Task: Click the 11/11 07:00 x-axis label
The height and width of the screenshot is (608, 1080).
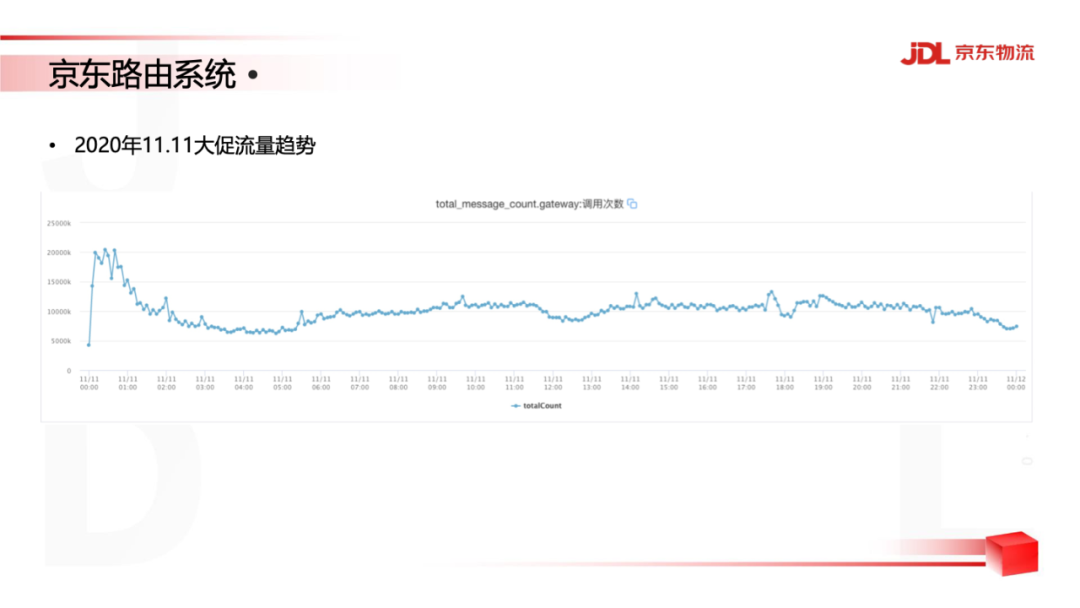Action: [360, 384]
